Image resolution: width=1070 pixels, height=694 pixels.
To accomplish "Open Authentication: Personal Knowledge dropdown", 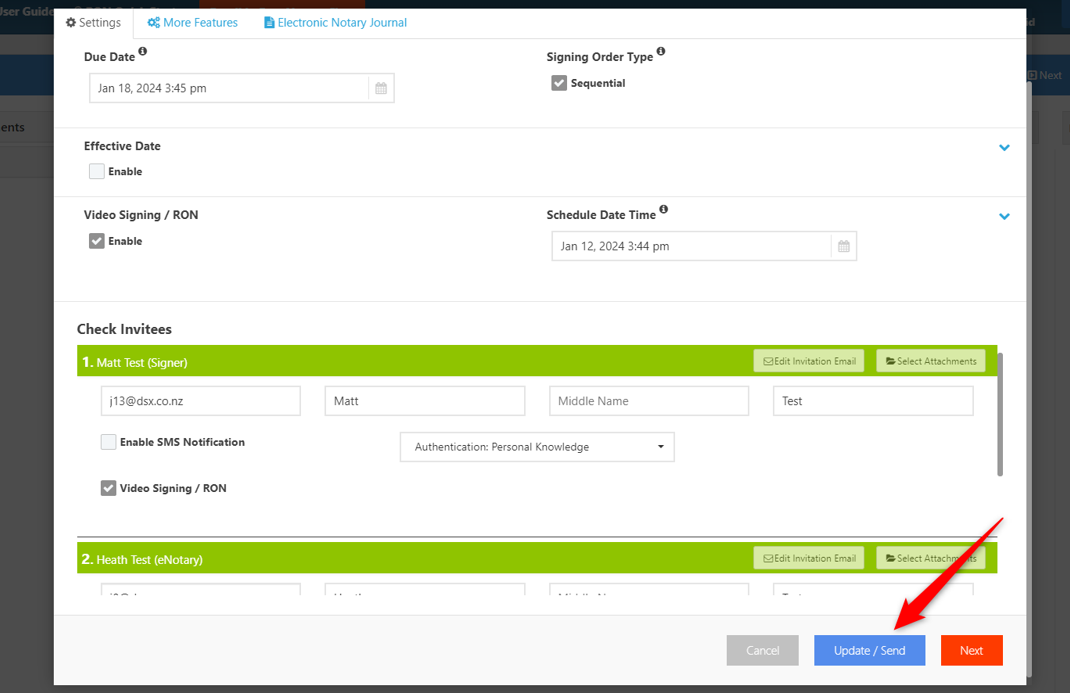I will click(537, 447).
